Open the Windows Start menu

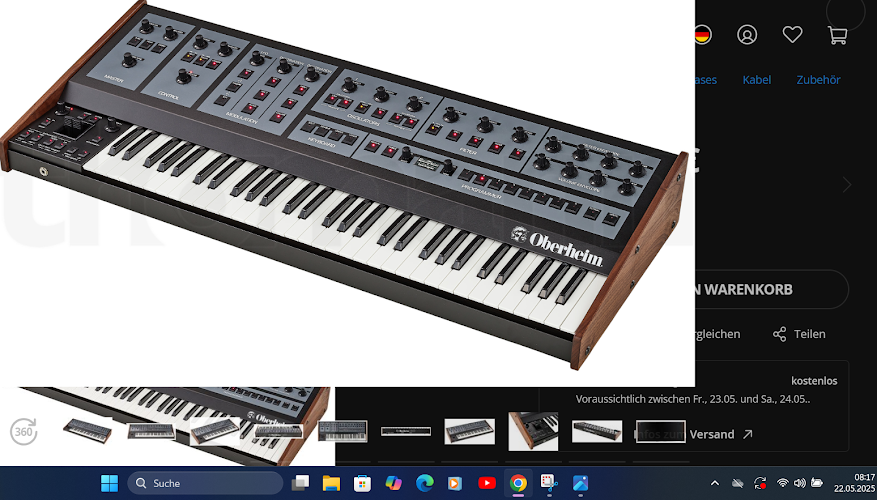[x=109, y=483]
